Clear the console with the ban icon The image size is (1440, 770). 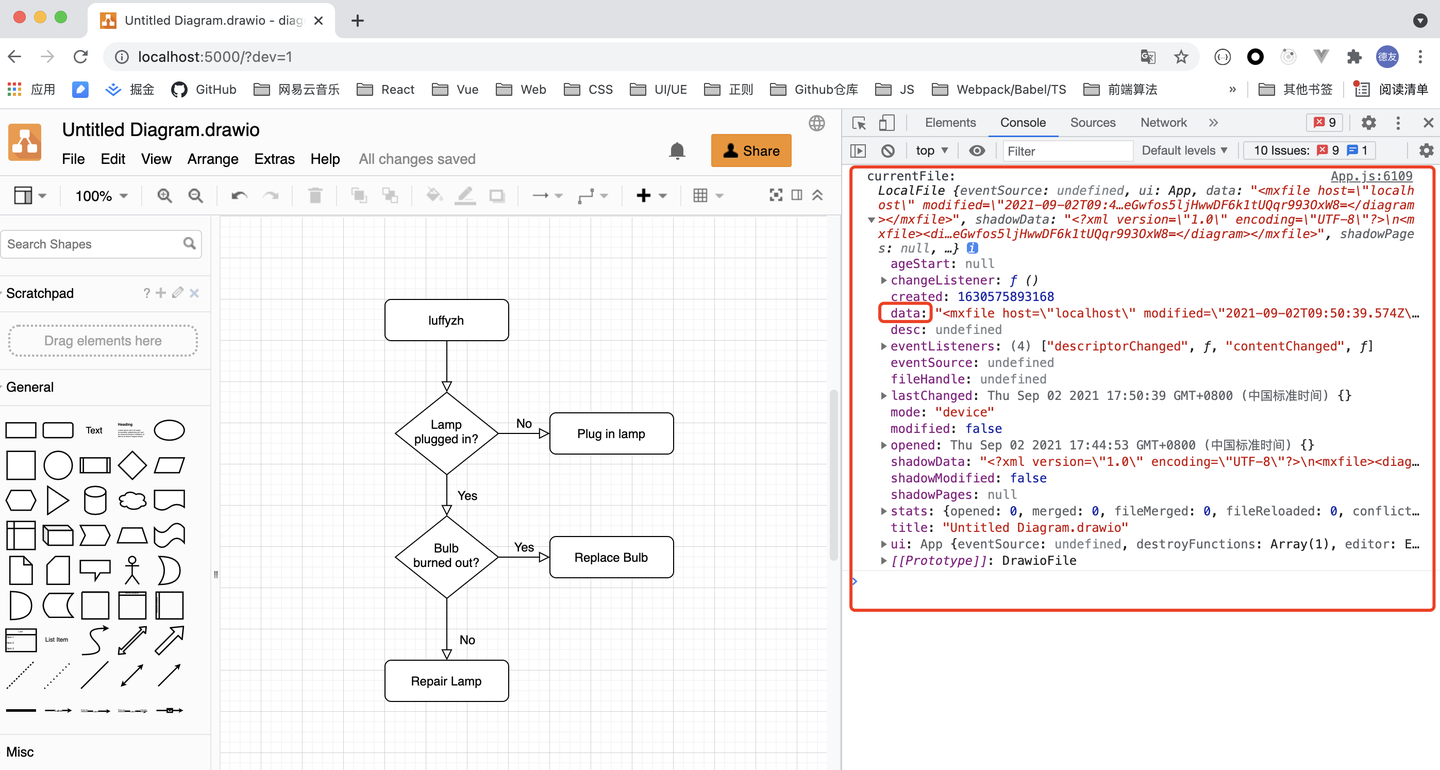pyautogui.click(x=888, y=151)
